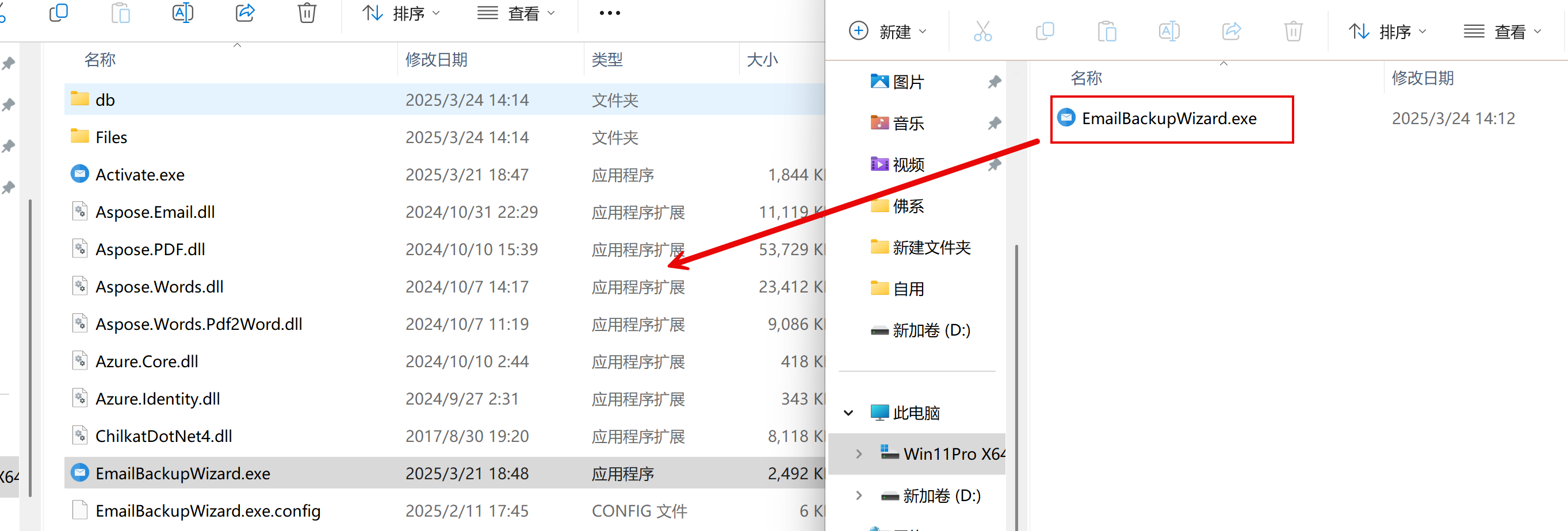This screenshot has width=1568, height=531.
Task: Click the cut scissors icon in right window
Action: [x=982, y=31]
